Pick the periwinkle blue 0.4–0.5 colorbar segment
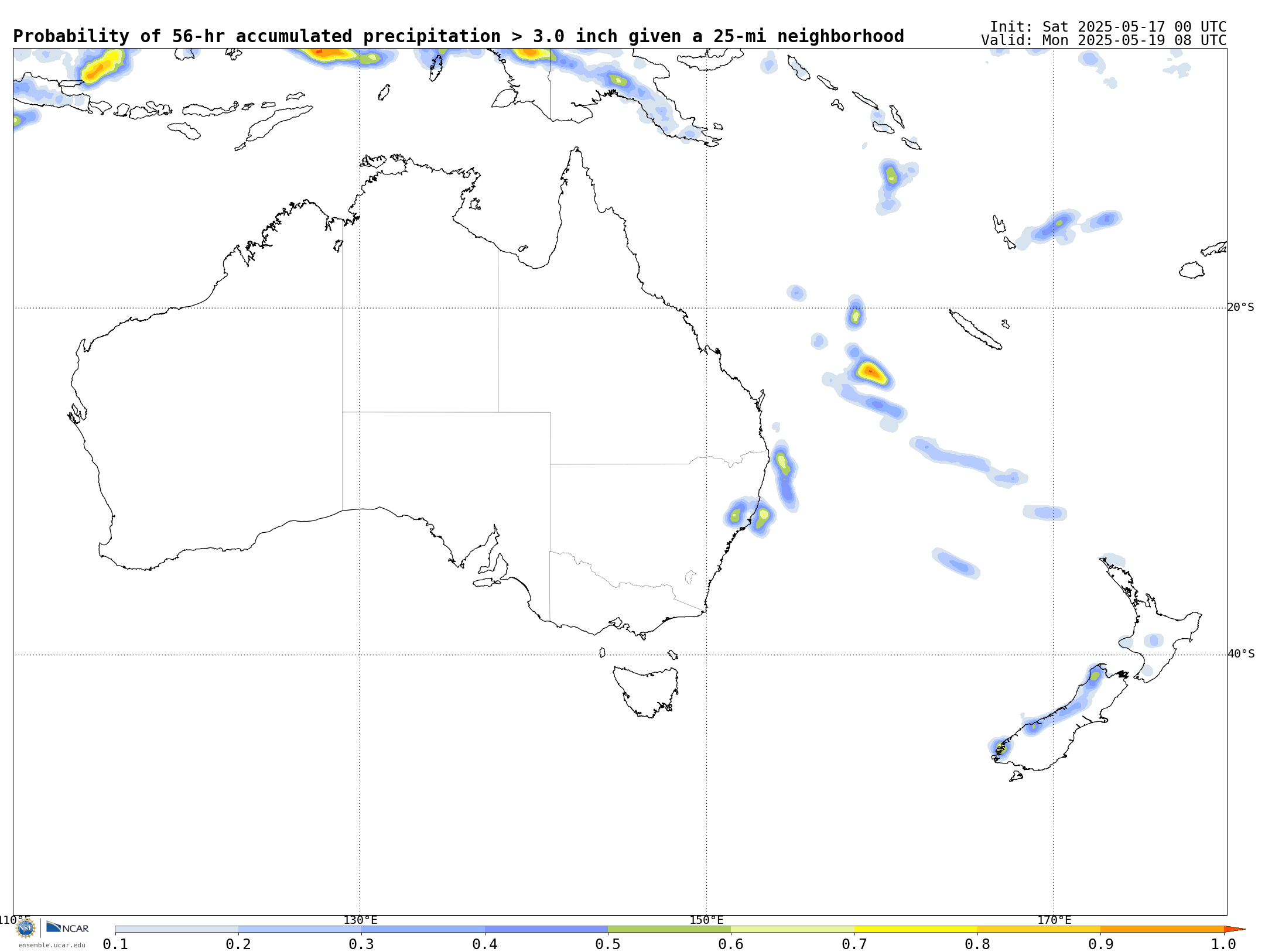 [546, 929]
